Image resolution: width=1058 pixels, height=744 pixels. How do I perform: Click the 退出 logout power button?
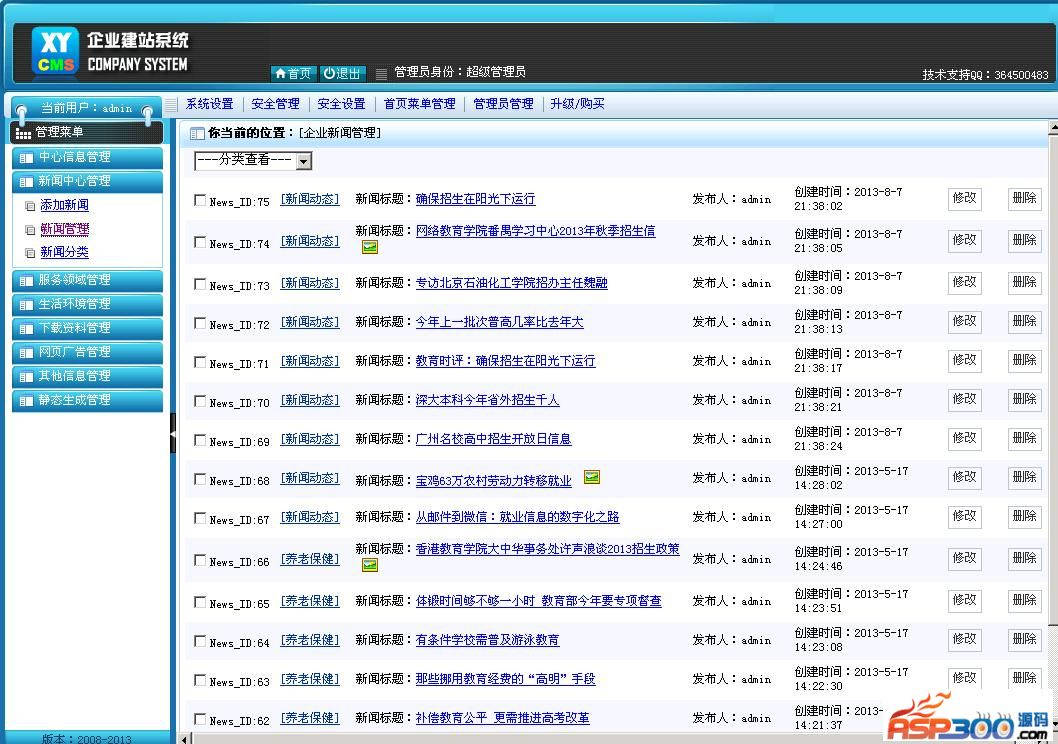(342, 73)
